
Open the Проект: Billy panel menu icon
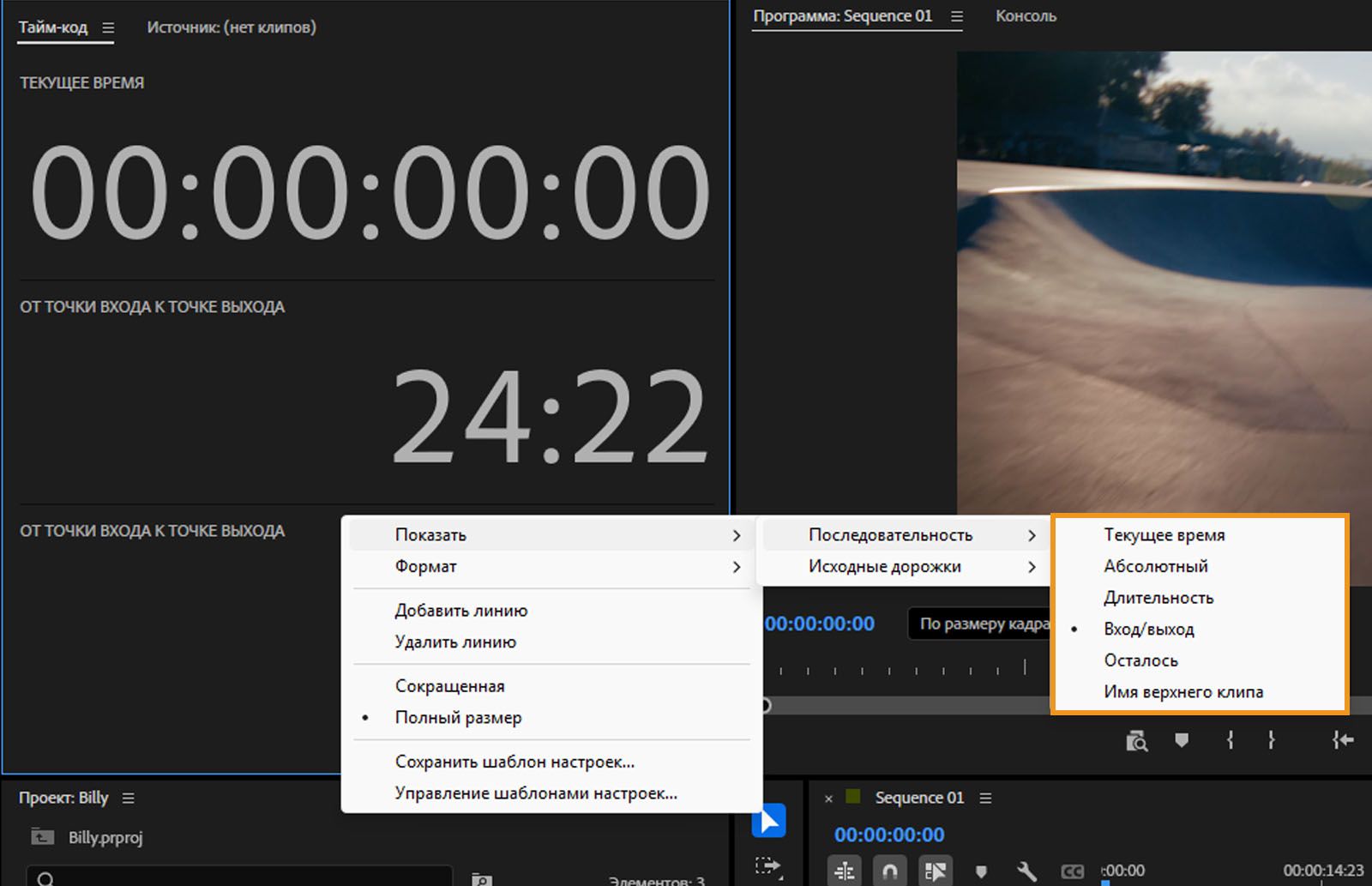point(129,798)
